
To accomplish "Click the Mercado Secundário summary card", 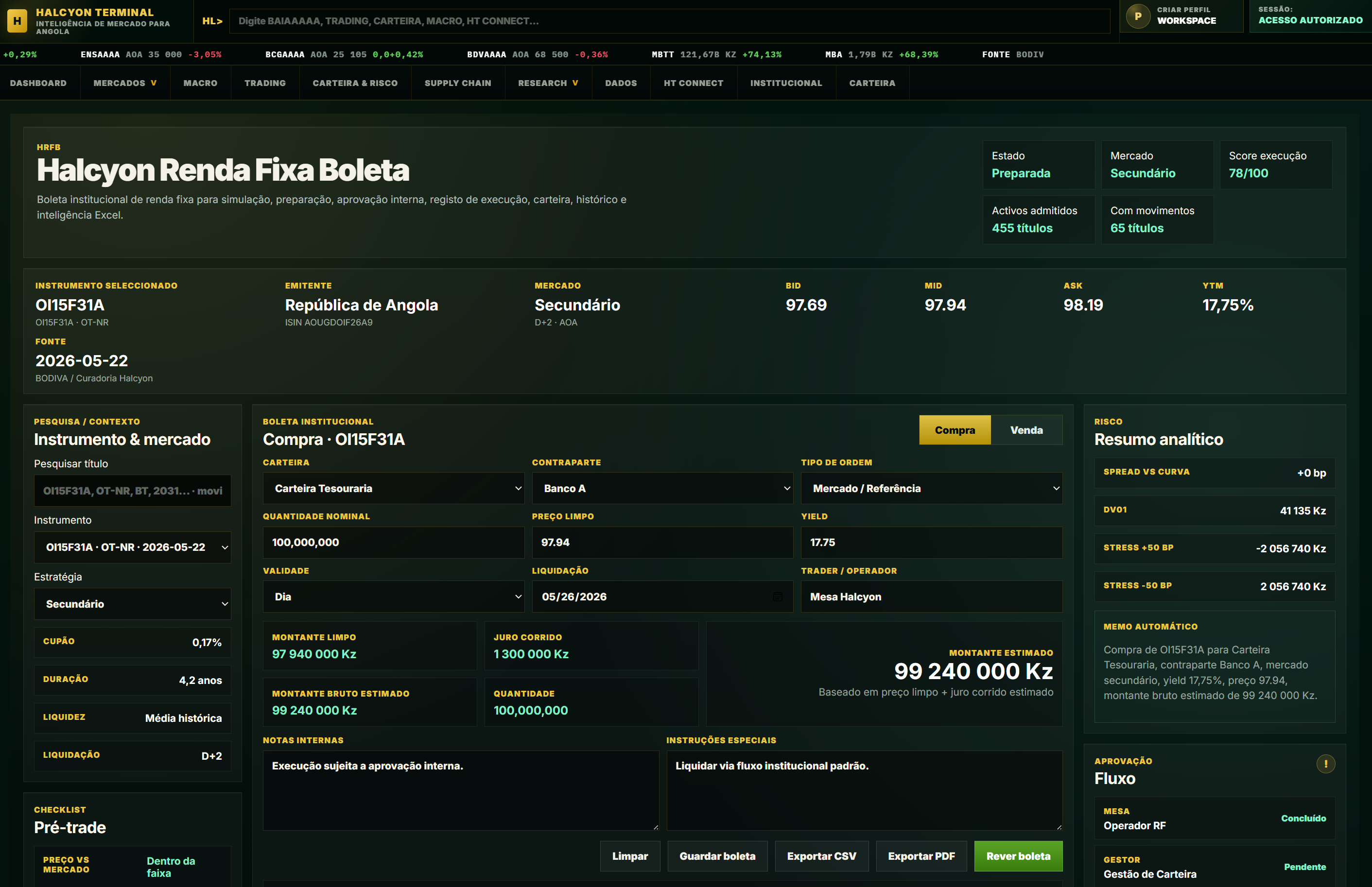I will [1157, 165].
